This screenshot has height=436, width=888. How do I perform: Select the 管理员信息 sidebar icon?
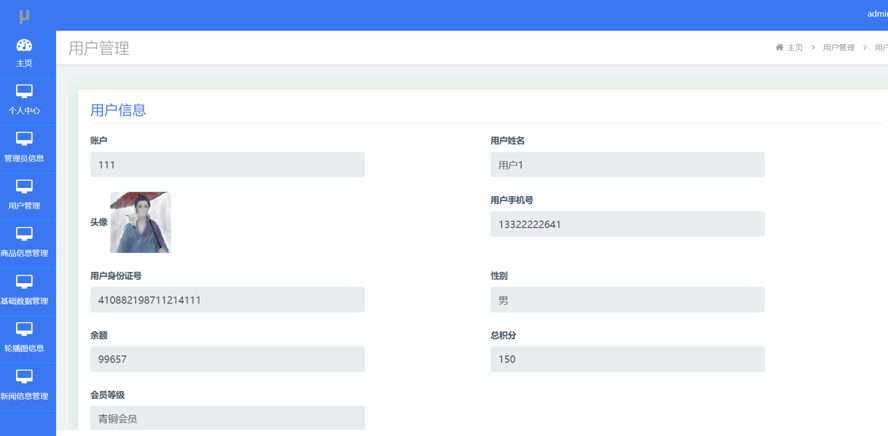tap(24, 139)
